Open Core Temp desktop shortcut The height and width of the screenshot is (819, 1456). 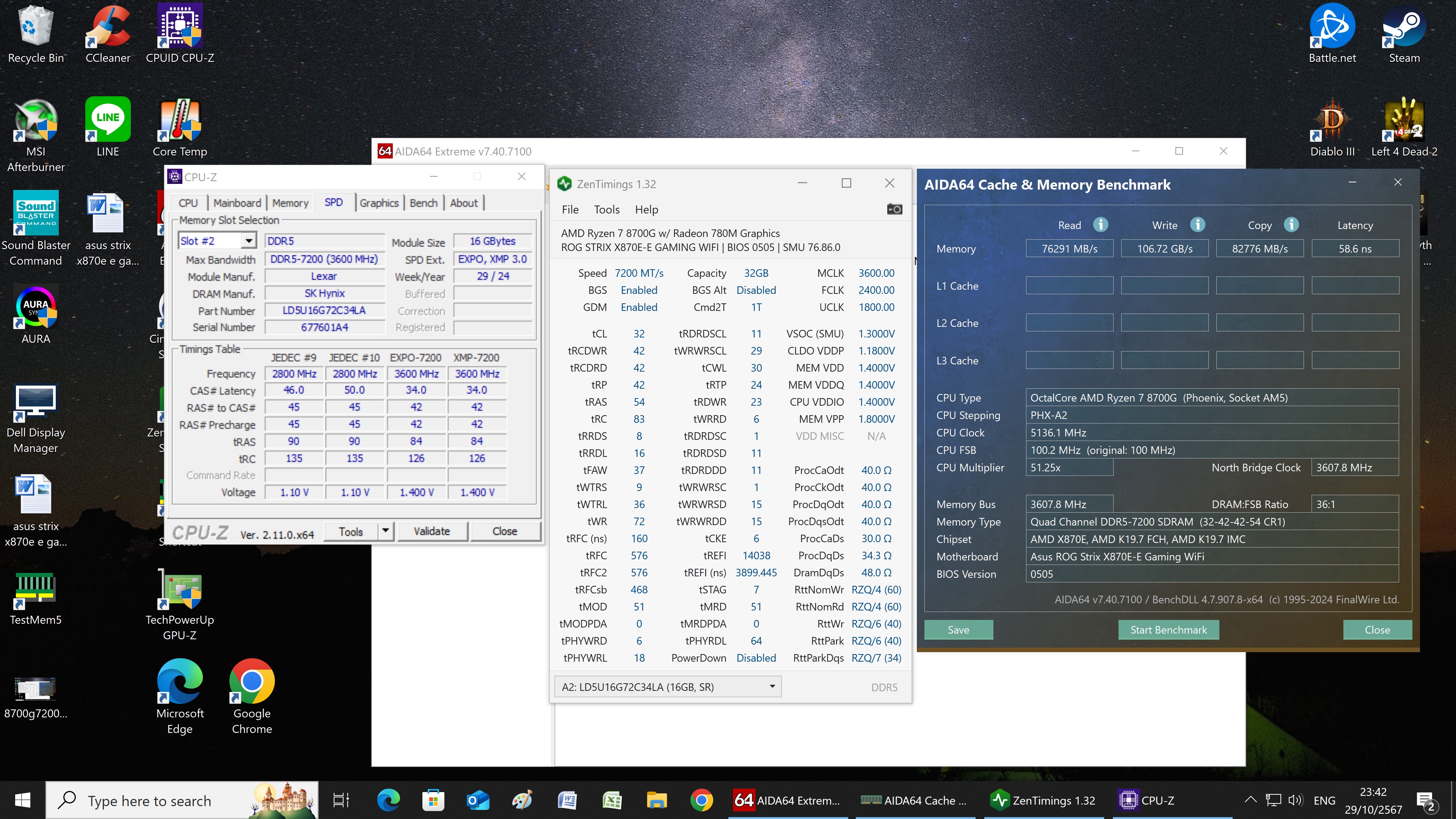pos(180,128)
